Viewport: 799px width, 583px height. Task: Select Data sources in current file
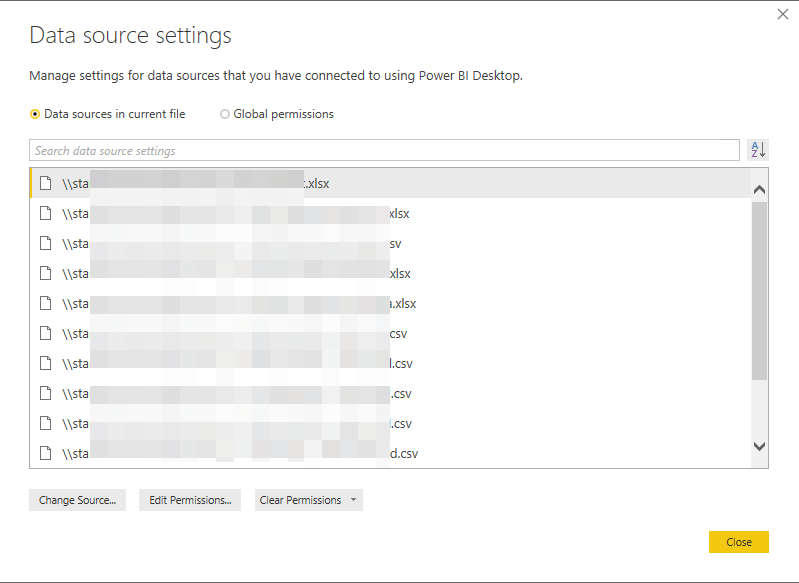[x=108, y=114]
